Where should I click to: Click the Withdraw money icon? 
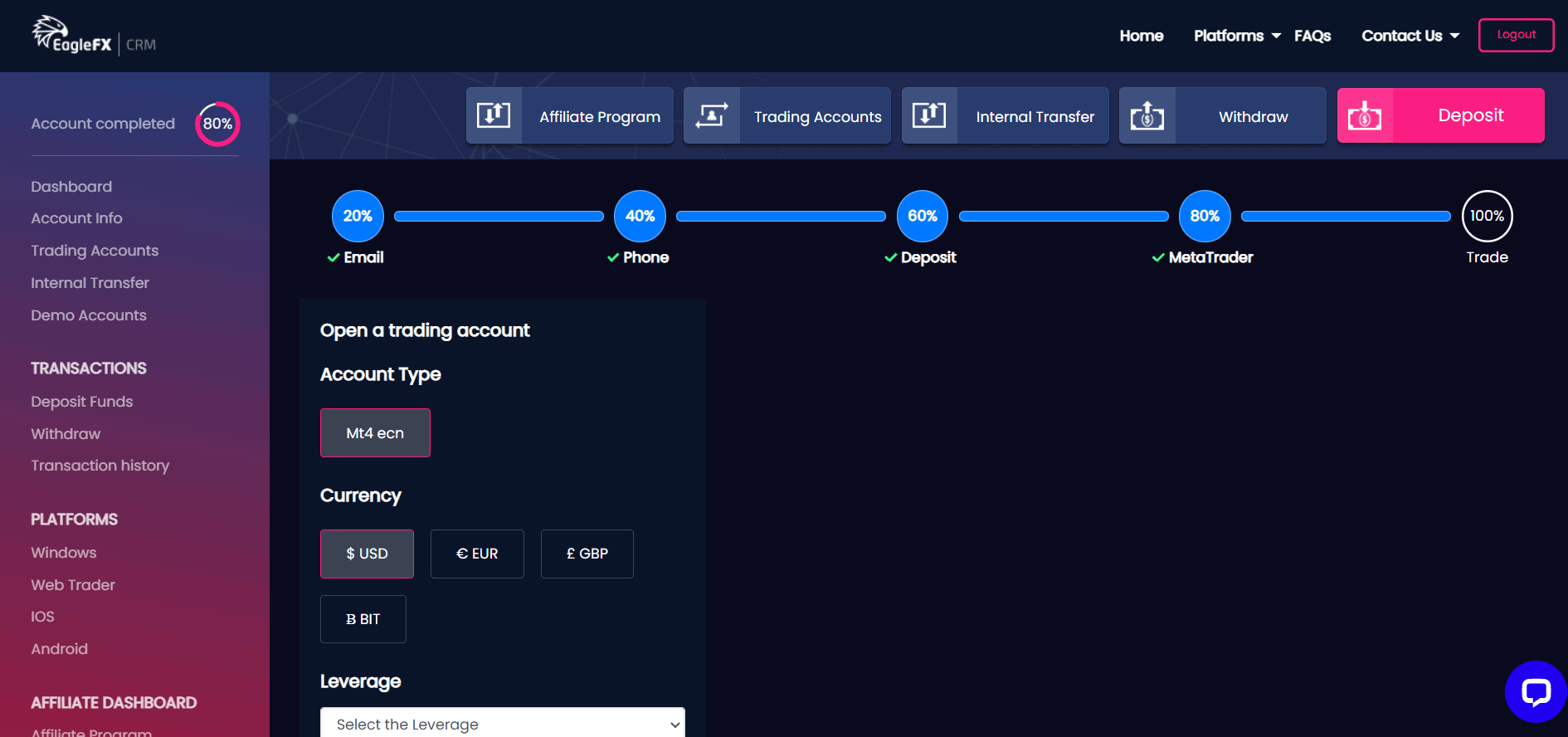click(x=1147, y=115)
